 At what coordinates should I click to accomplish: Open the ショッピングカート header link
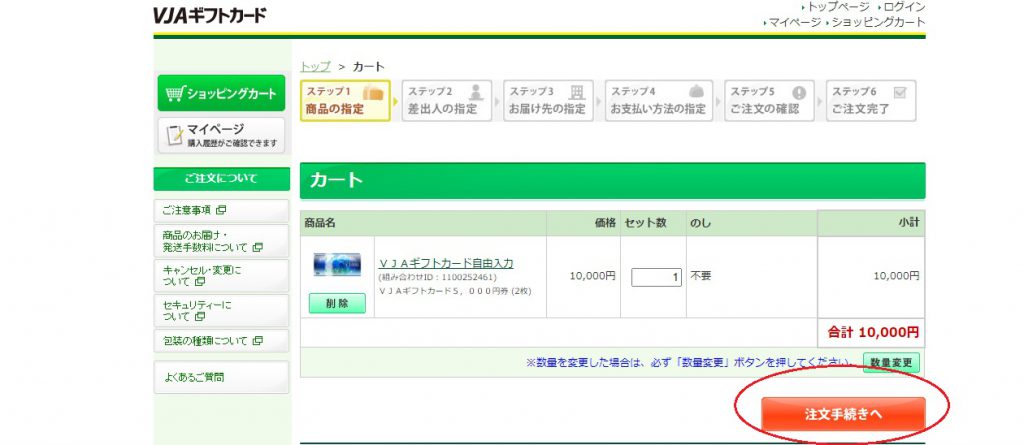(878, 22)
